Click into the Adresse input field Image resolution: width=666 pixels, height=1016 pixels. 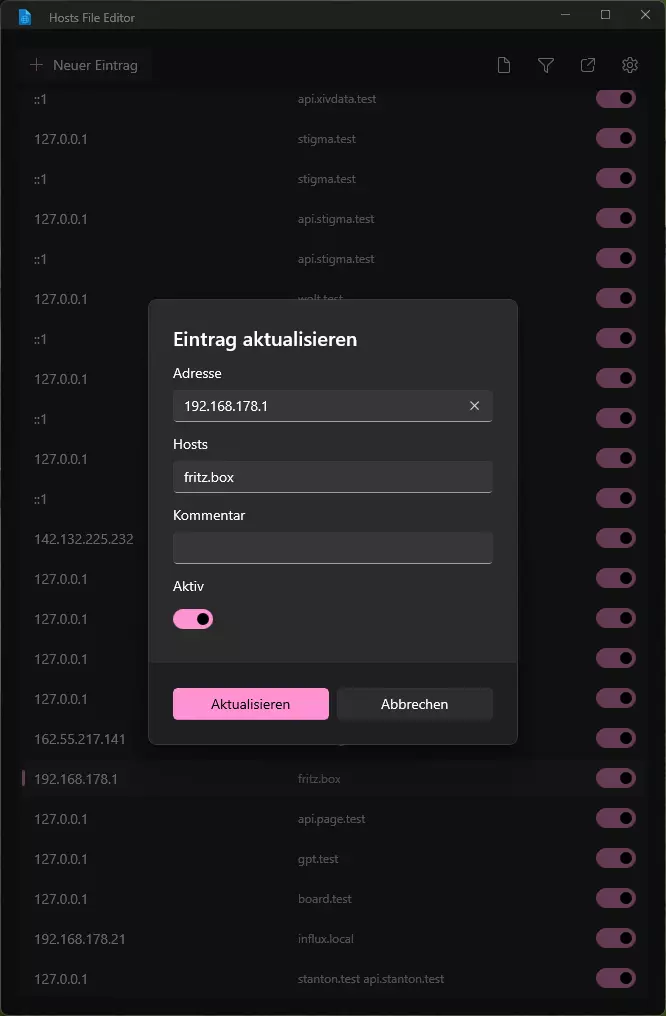(319, 406)
